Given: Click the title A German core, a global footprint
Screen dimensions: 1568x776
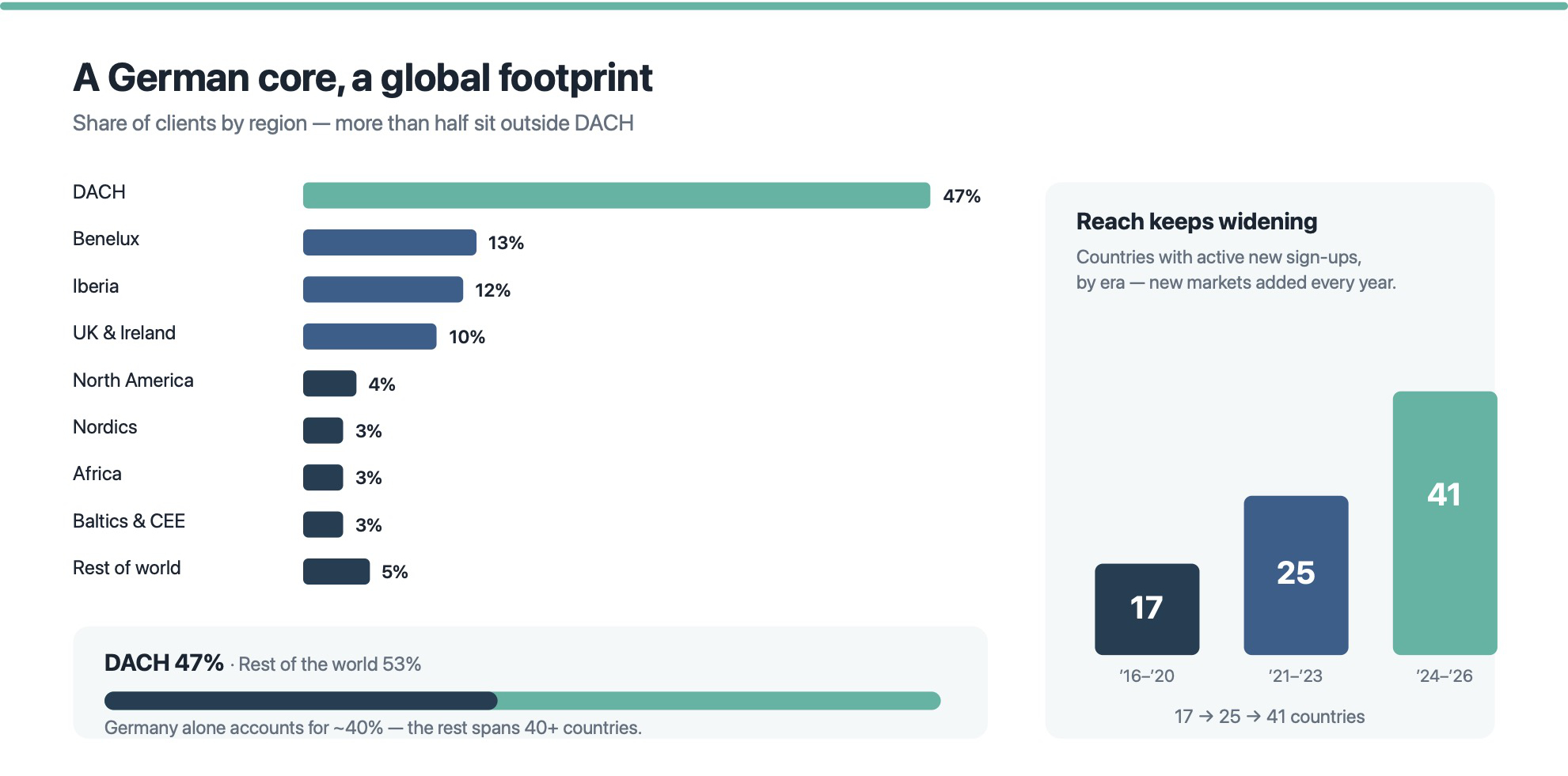Looking at the screenshot, I should (x=363, y=78).
